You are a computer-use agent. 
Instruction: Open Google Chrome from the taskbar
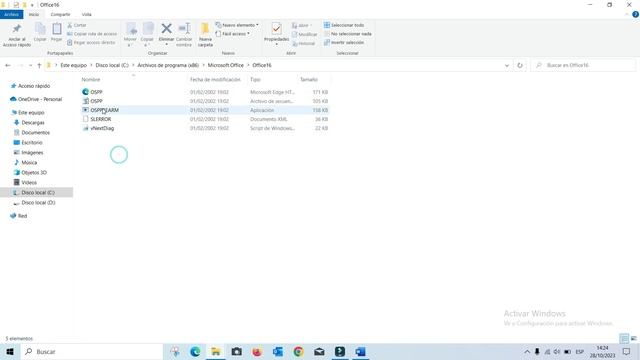pos(298,351)
